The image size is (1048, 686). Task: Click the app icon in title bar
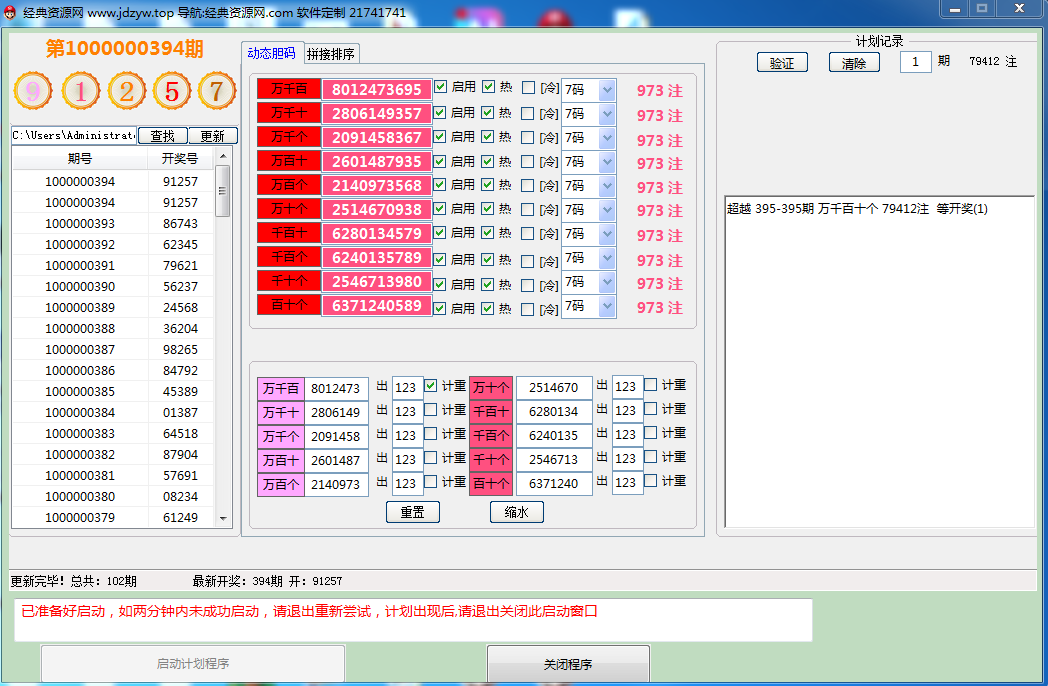(10, 12)
